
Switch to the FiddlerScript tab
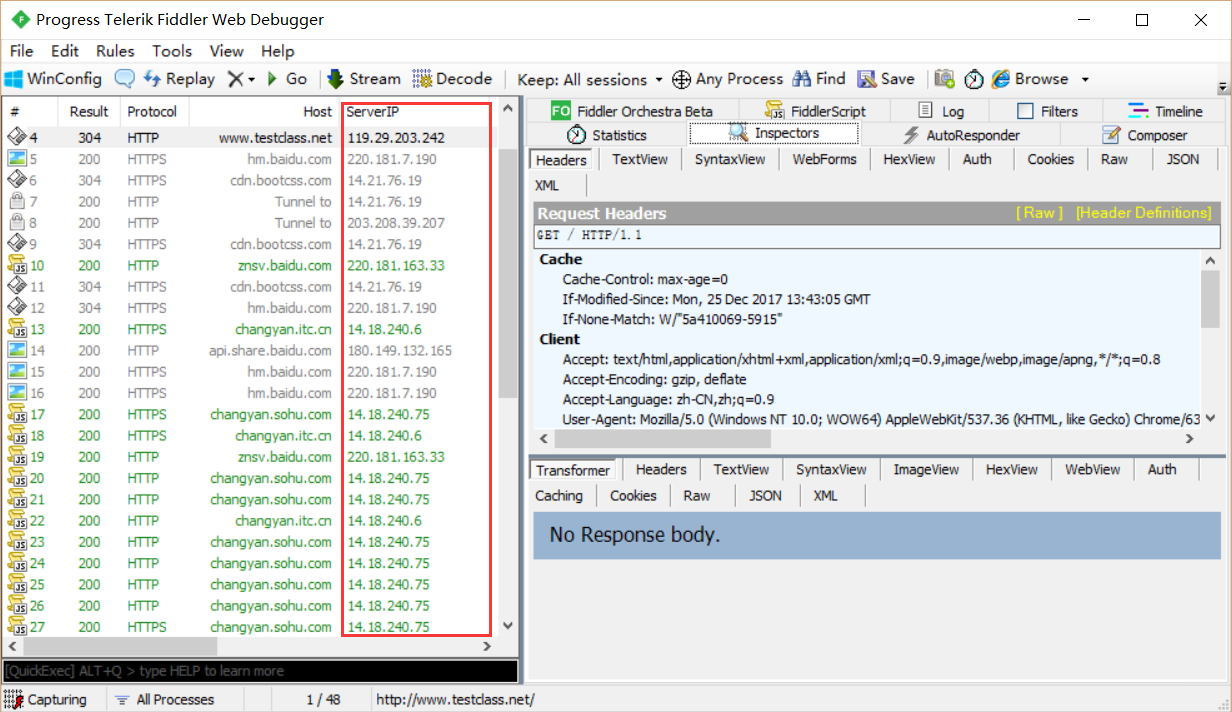[x=815, y=111]
